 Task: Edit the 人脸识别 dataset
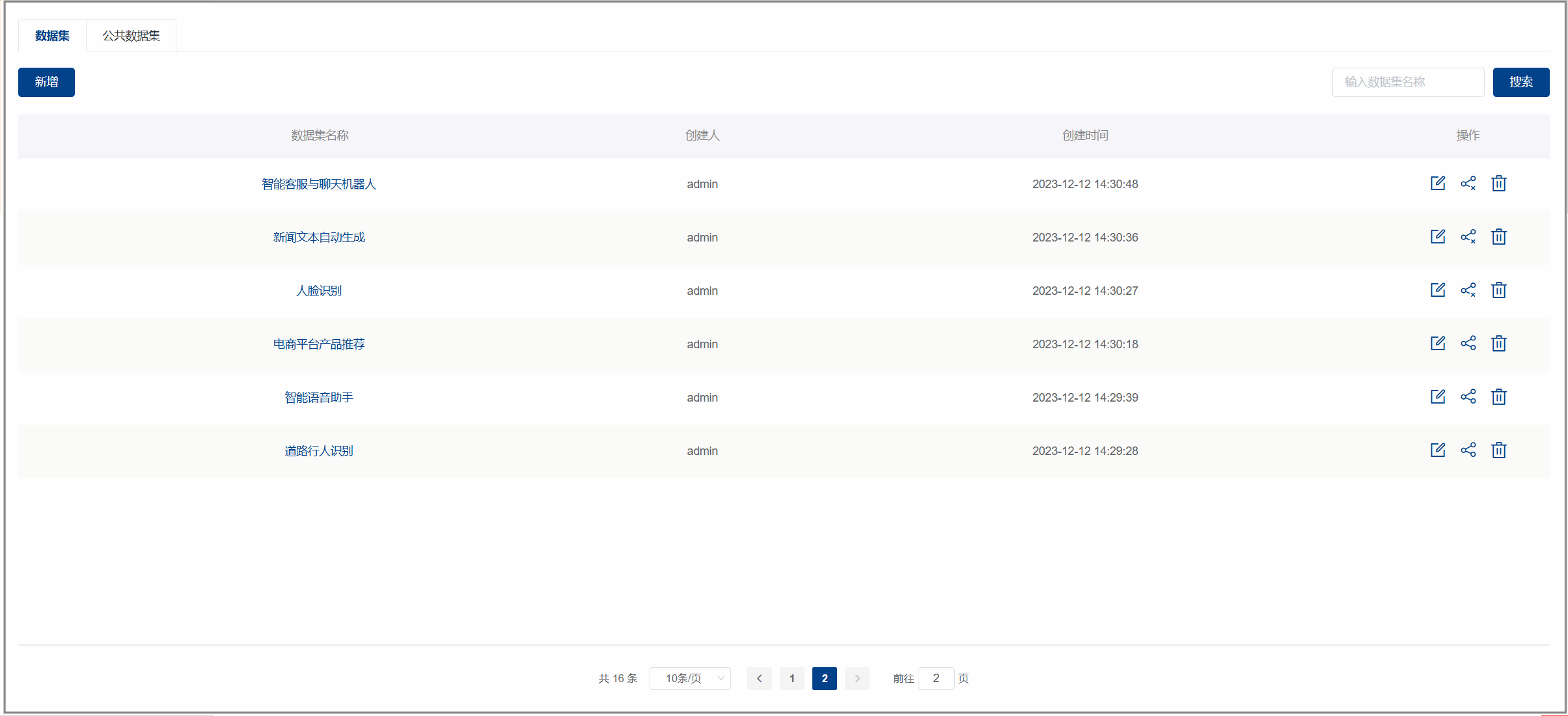(x=1438, y=290)
